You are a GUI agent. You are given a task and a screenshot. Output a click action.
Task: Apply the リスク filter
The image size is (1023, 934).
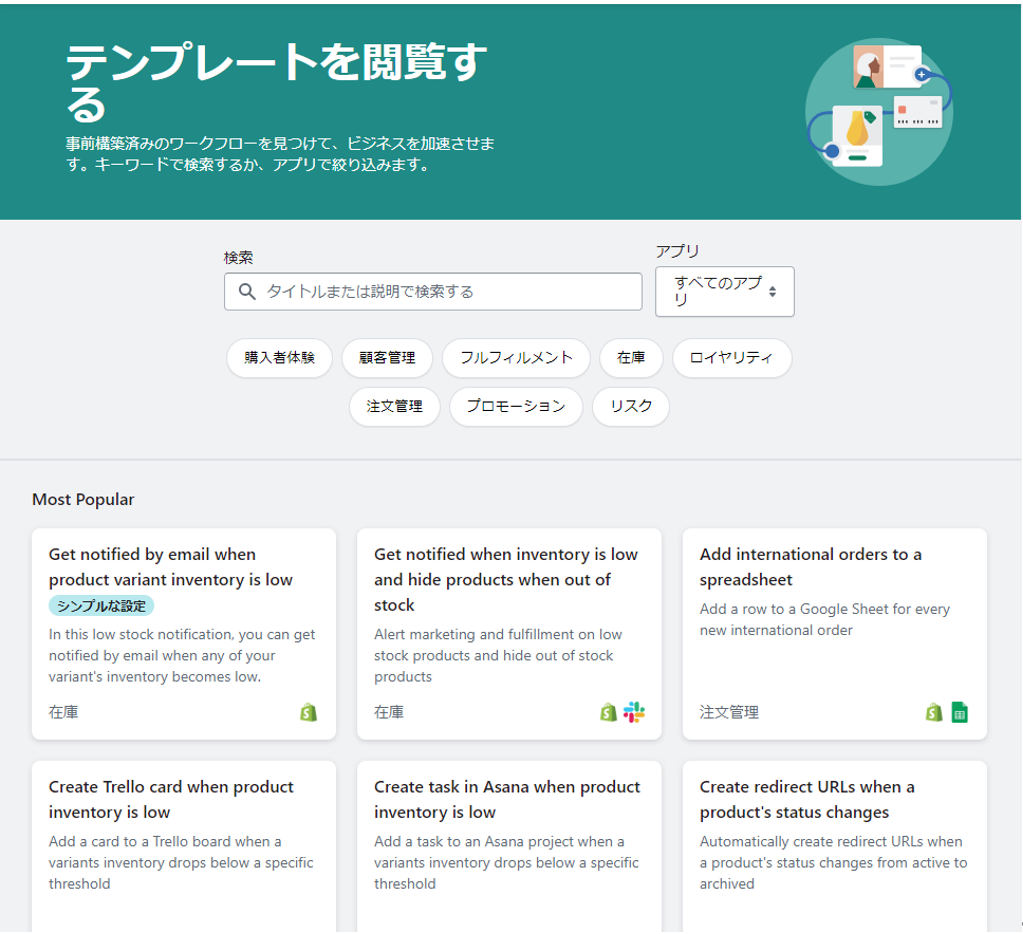[630, 406]
